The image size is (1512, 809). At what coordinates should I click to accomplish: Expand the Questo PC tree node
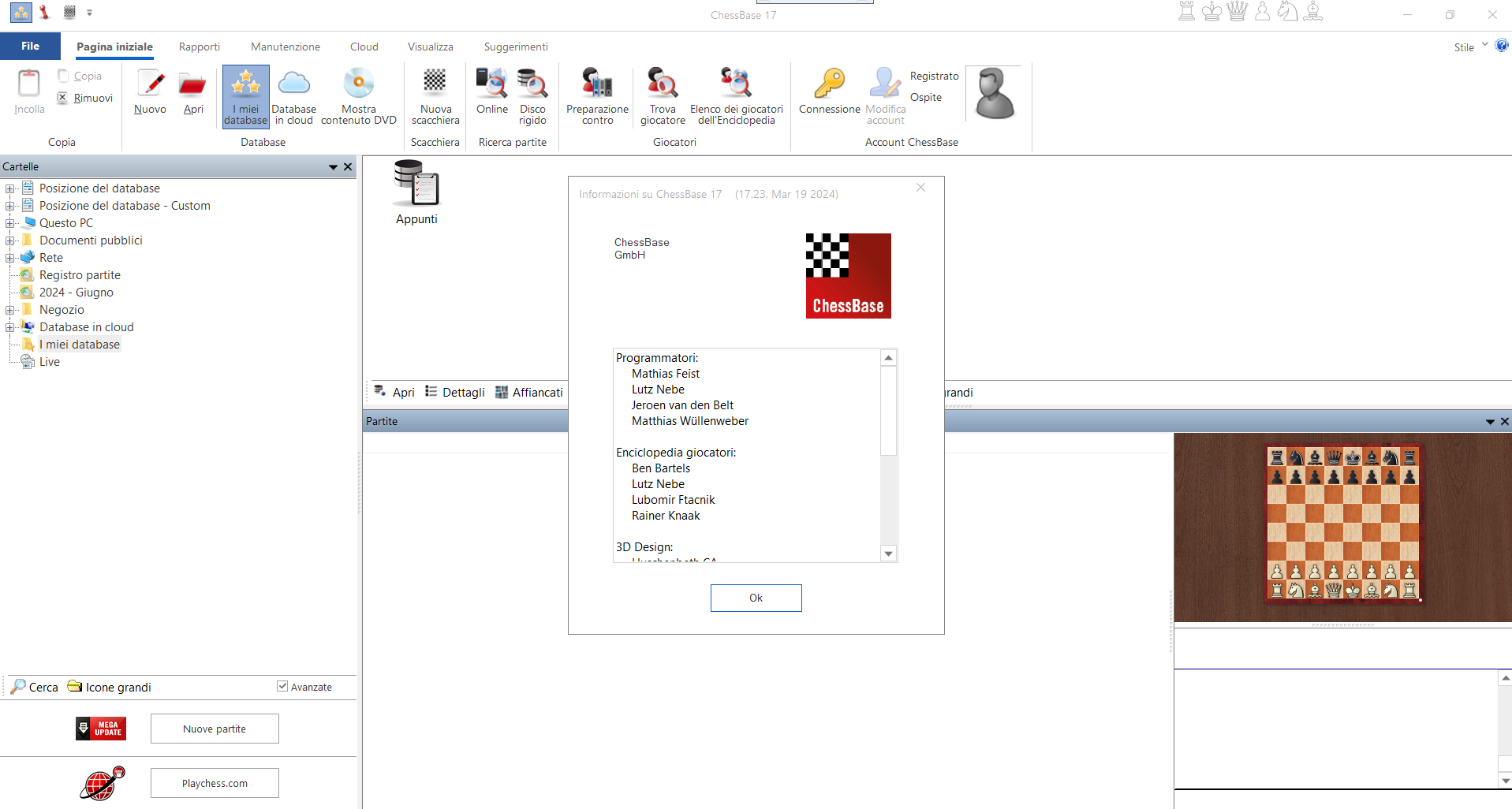pos(10,223)
